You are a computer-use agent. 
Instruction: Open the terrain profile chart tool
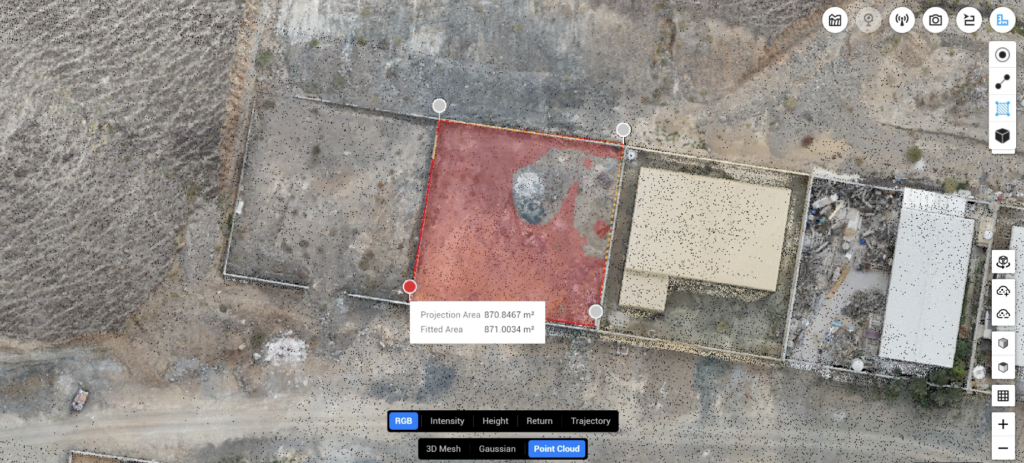836,20
